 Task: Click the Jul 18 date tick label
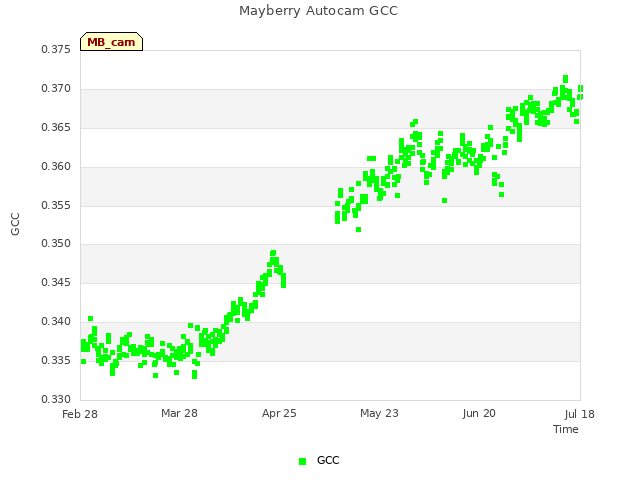[580, 414]
